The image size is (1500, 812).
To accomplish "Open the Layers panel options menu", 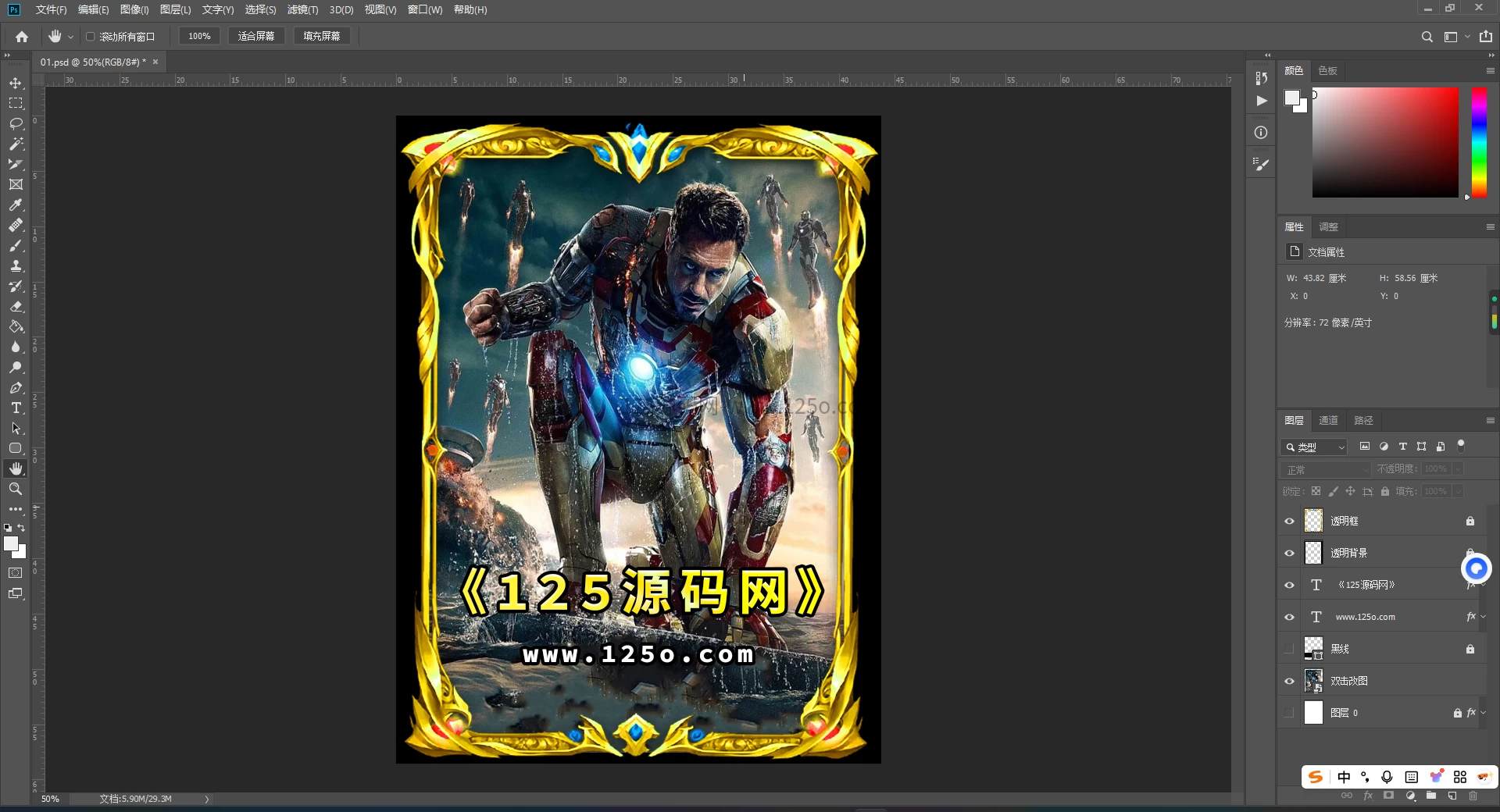I will click(1490, 421).
